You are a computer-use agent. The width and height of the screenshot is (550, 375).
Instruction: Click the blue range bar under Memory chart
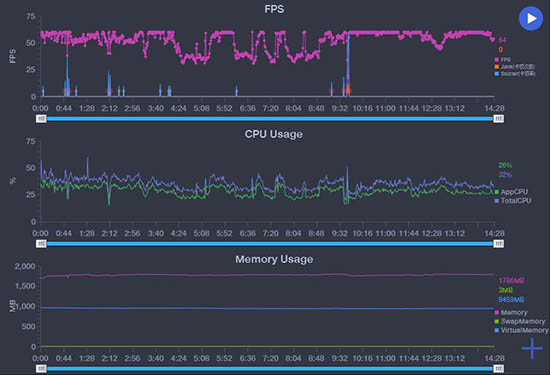[x=270, y=369]
